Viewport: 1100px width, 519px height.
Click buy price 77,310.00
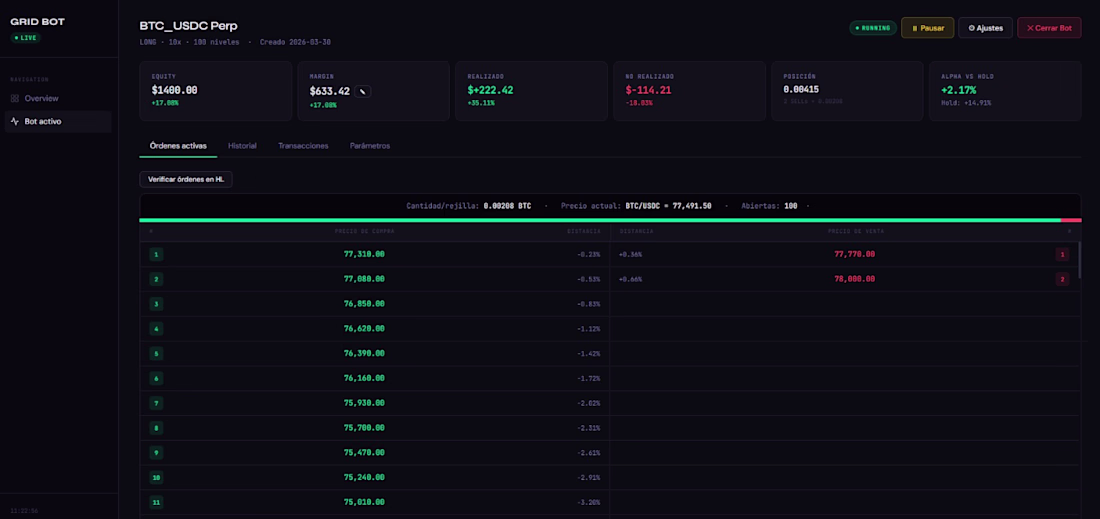click(364, 255)
